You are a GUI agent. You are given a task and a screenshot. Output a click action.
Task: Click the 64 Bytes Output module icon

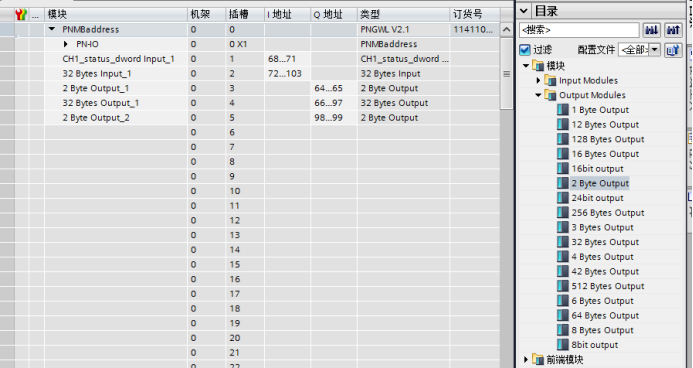coord(563,315)
